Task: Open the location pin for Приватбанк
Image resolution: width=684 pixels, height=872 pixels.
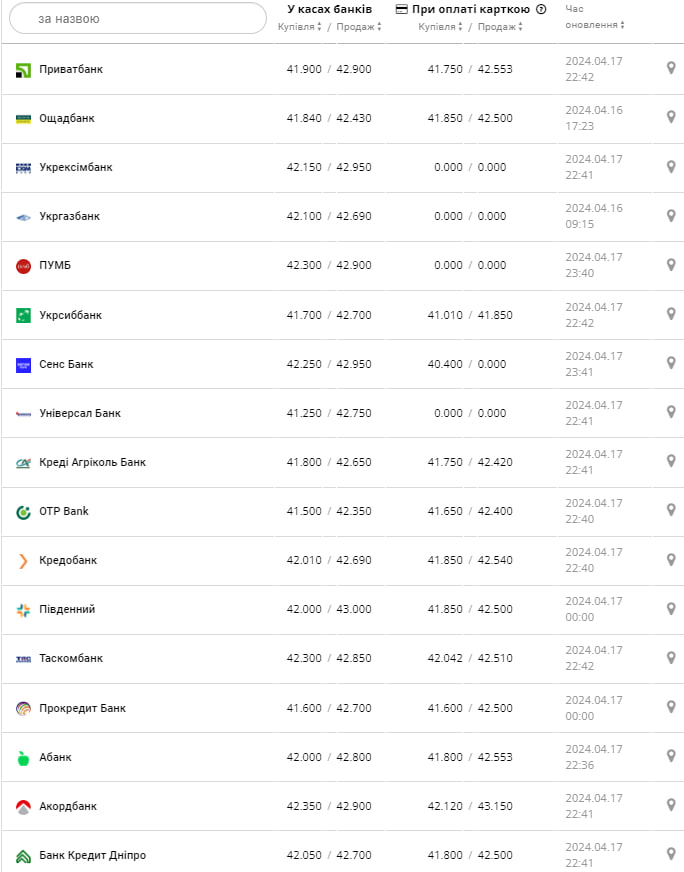Action: tap(670, 69)
